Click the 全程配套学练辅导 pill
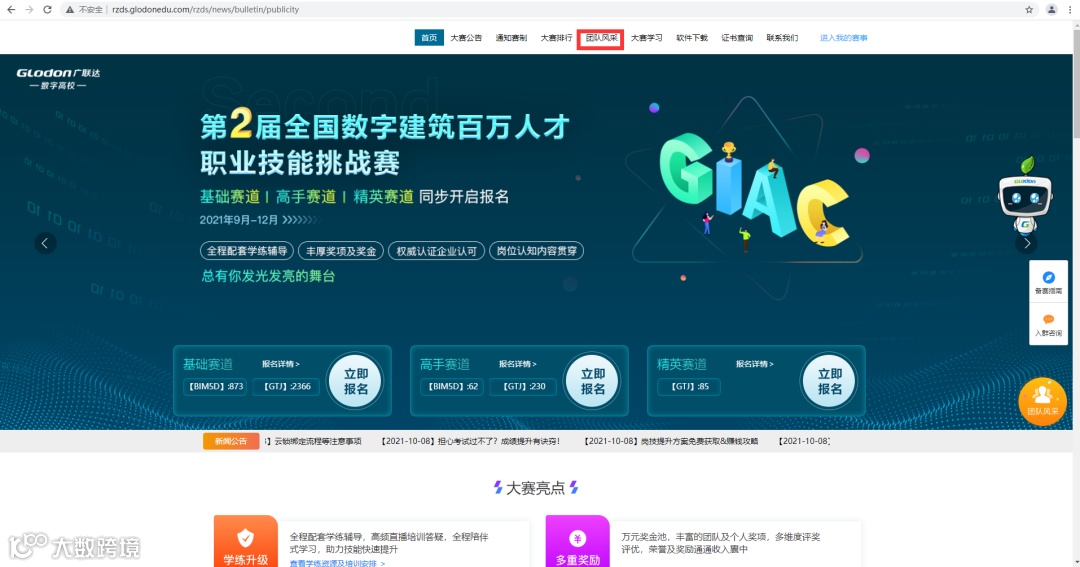1080x567 pixels. [247, 251]
